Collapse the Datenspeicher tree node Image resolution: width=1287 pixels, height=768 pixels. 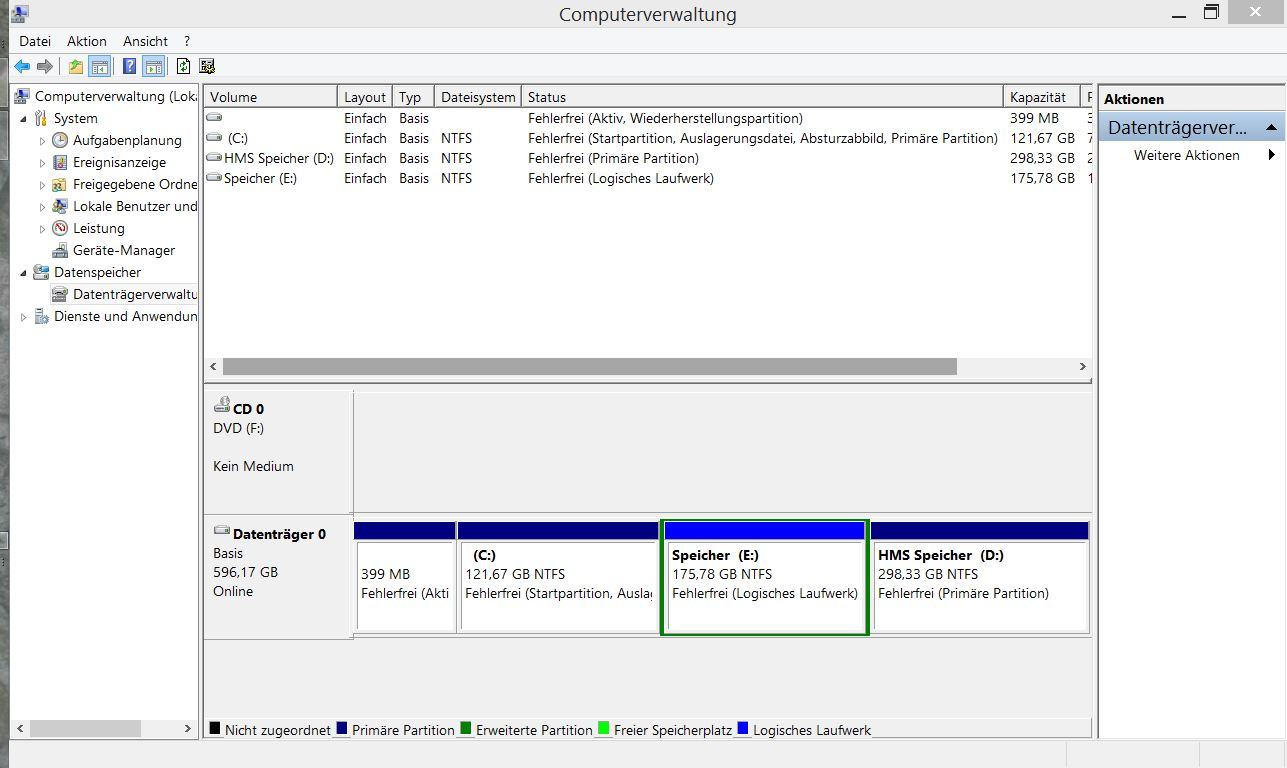pyautogui.click(x=24, y=272)
